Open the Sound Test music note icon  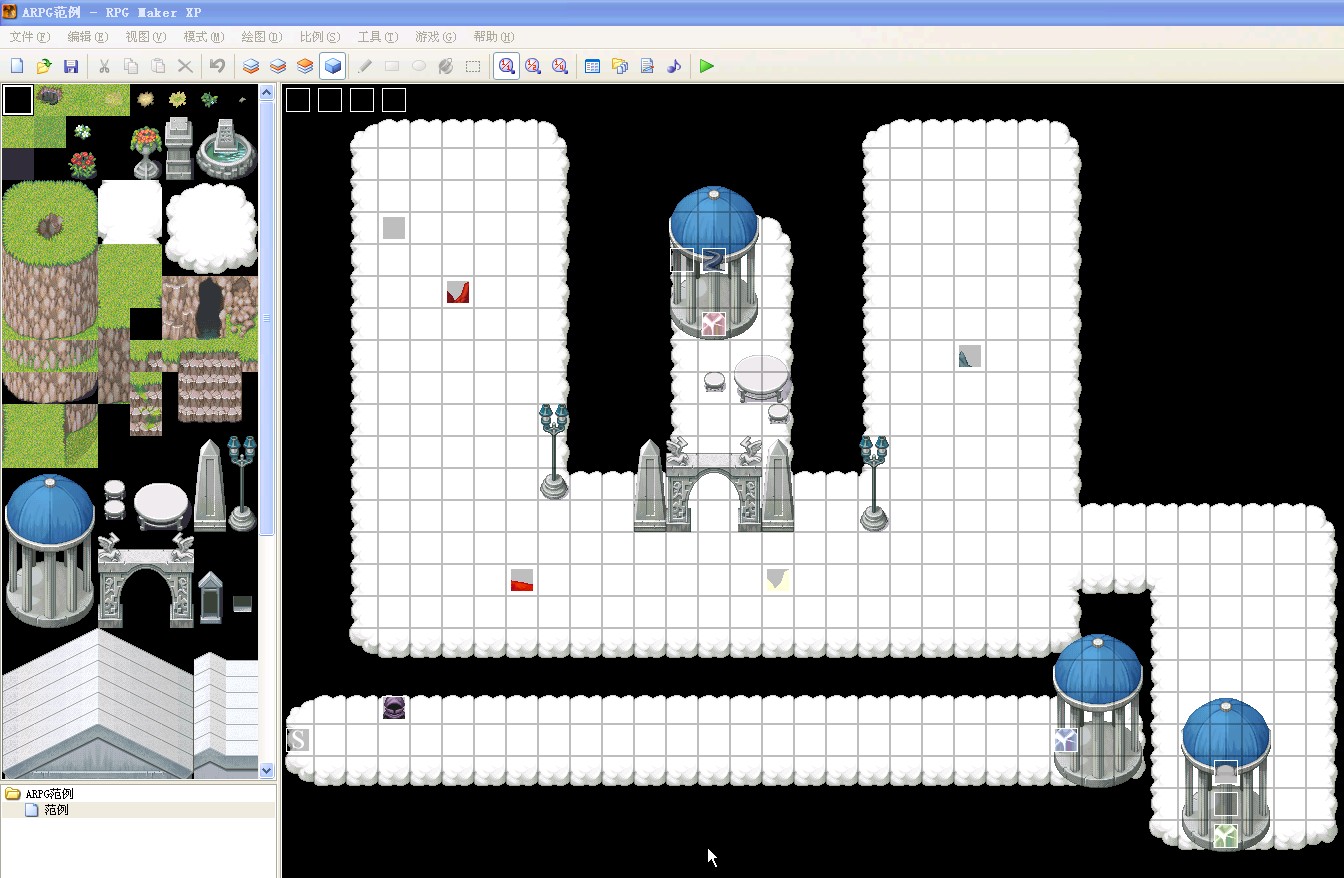(x=674, y=66)
